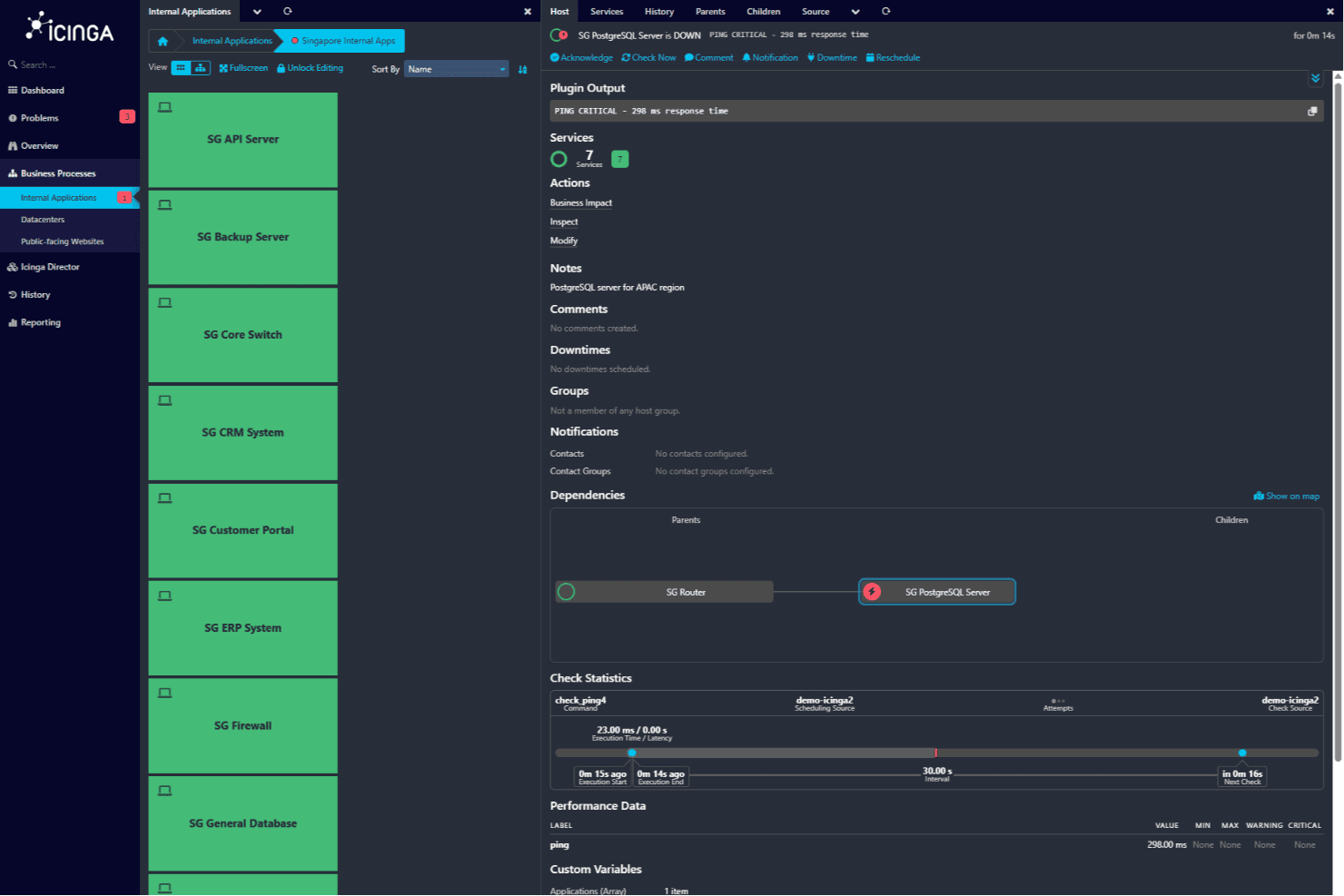The height and width of the screenshot is (896, 1344).
Task: Toggle the sort direction icon
Action: coord(522,70)
